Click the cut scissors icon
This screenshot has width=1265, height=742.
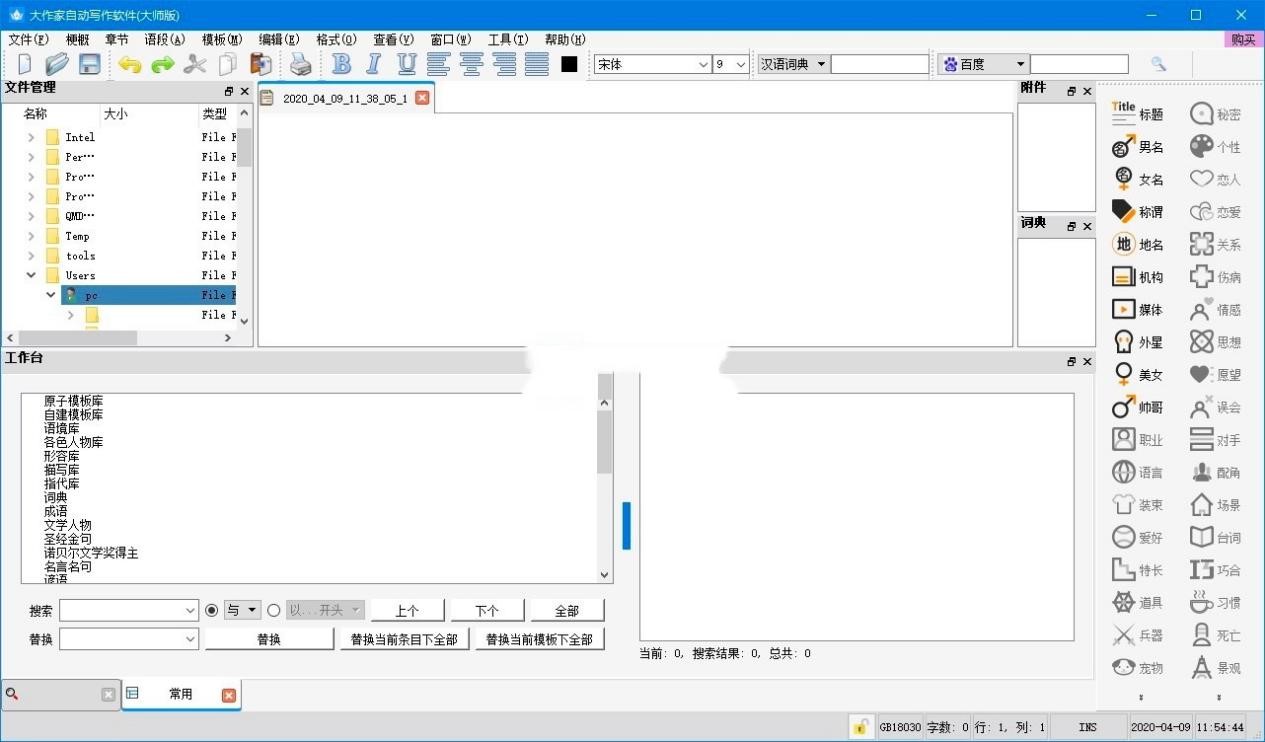tap(195, 65)
